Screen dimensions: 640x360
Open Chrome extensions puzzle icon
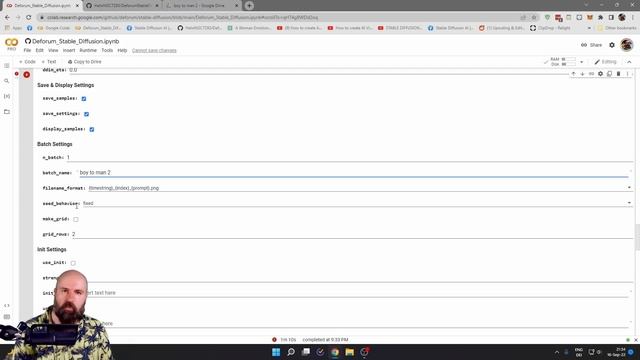click(600, 18)
